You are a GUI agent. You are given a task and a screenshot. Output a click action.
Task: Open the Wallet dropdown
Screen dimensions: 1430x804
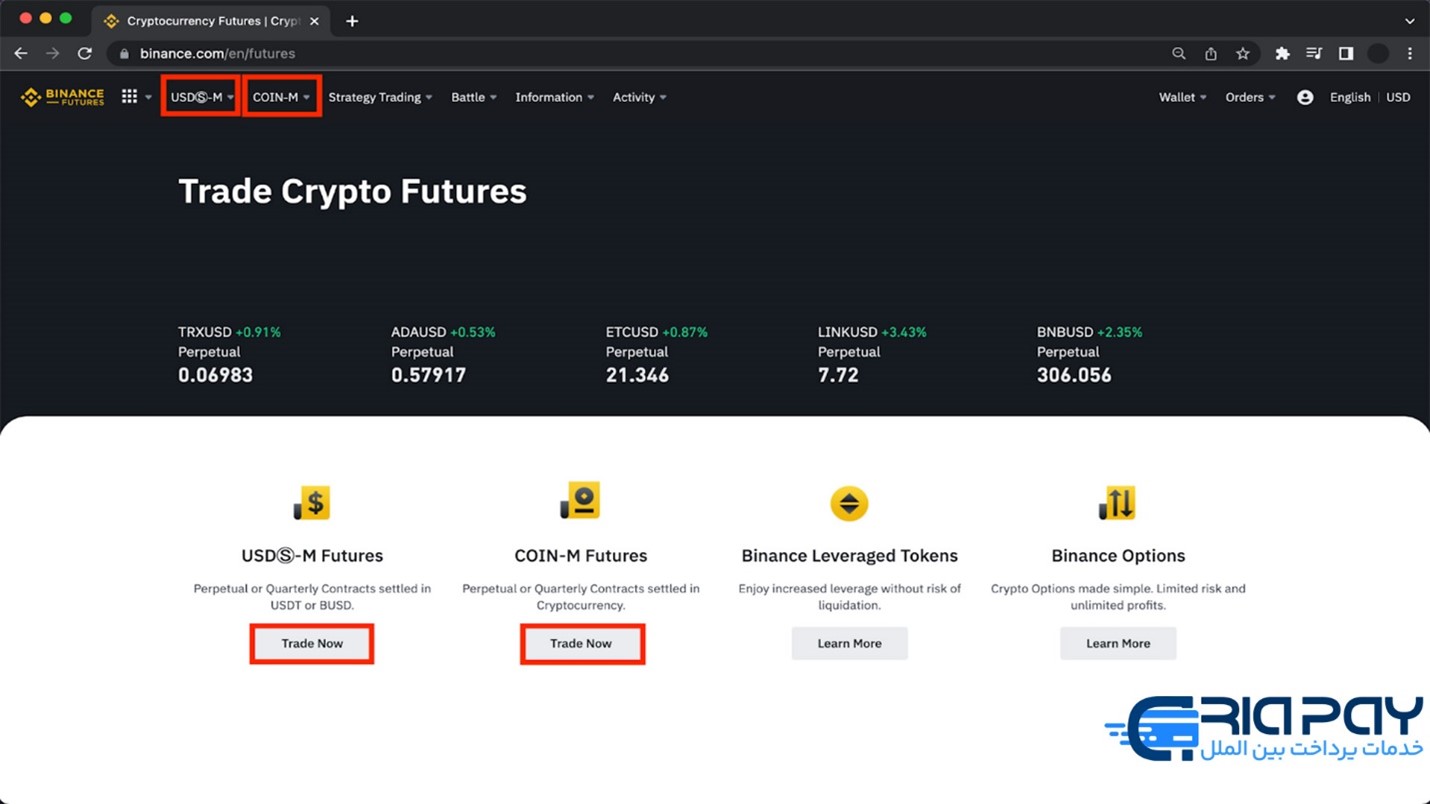(x=1183, y=97)
